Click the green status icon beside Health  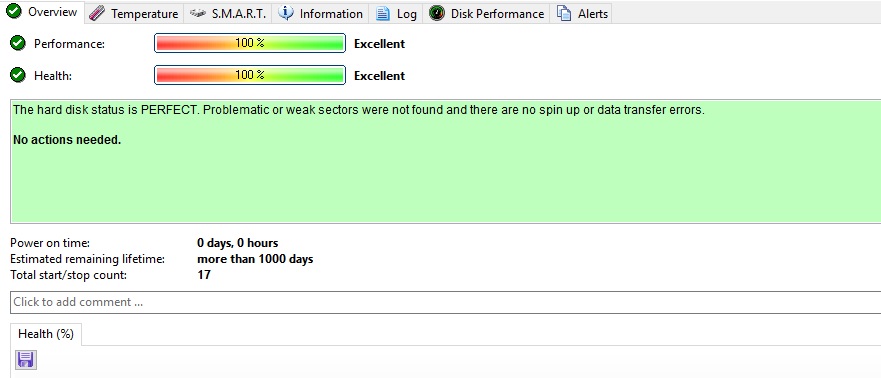[x=19, y=75]
